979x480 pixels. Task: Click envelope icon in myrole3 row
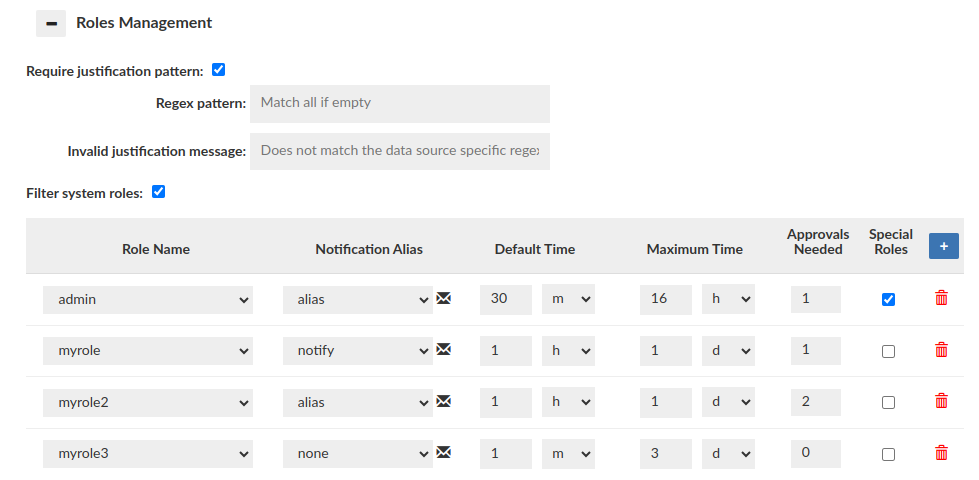click(x=444, y=453)
